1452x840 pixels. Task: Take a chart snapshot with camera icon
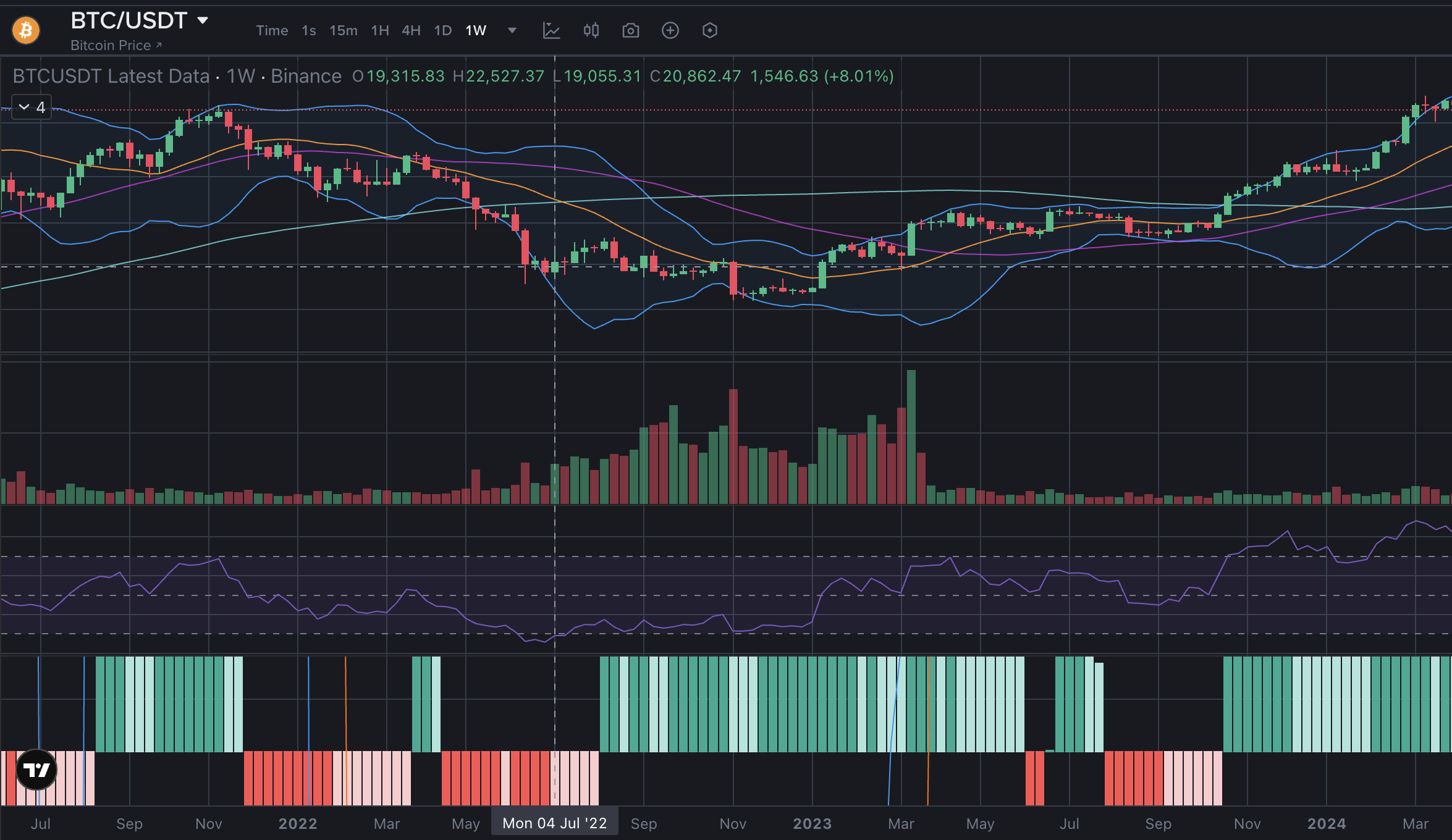coord(631,30)
